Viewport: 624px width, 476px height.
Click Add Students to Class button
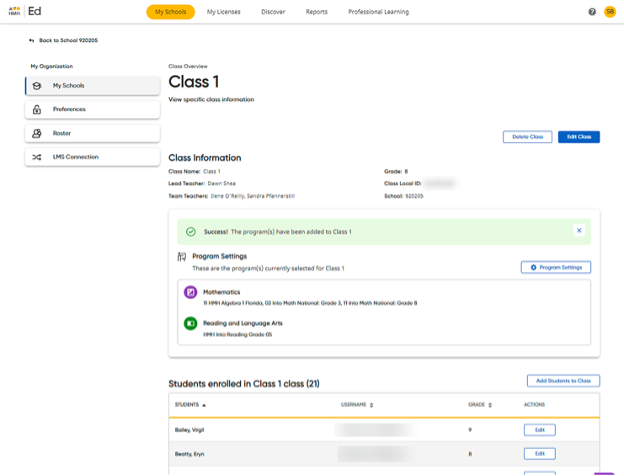point(563,381)
